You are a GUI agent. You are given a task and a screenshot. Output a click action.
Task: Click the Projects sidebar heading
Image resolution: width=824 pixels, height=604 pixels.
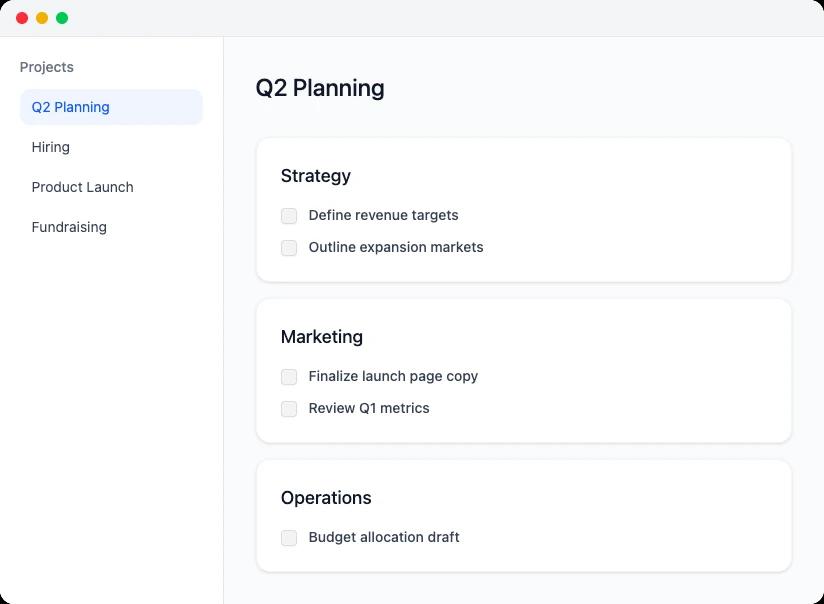(46, 67)
